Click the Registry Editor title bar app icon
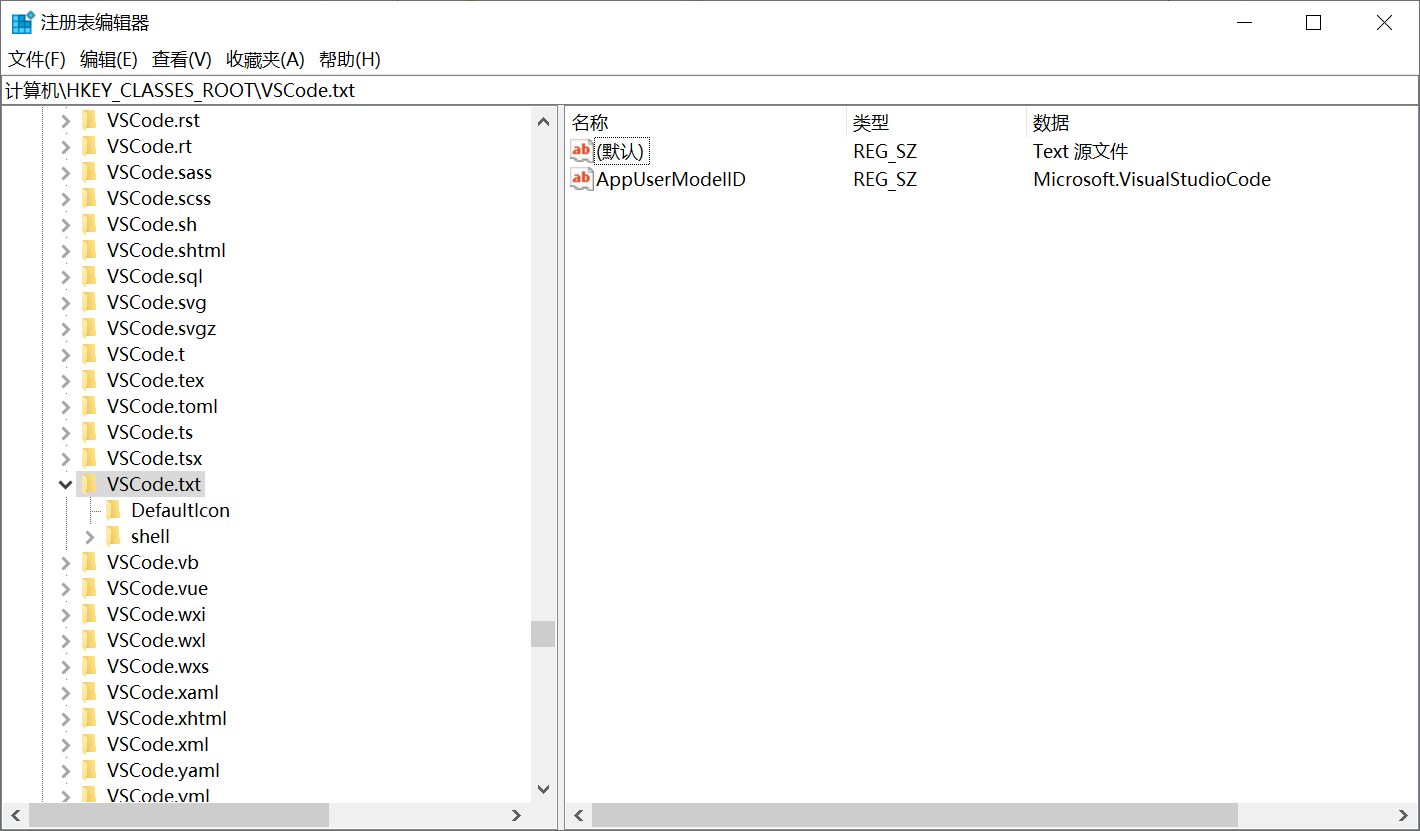 (23, 22)
